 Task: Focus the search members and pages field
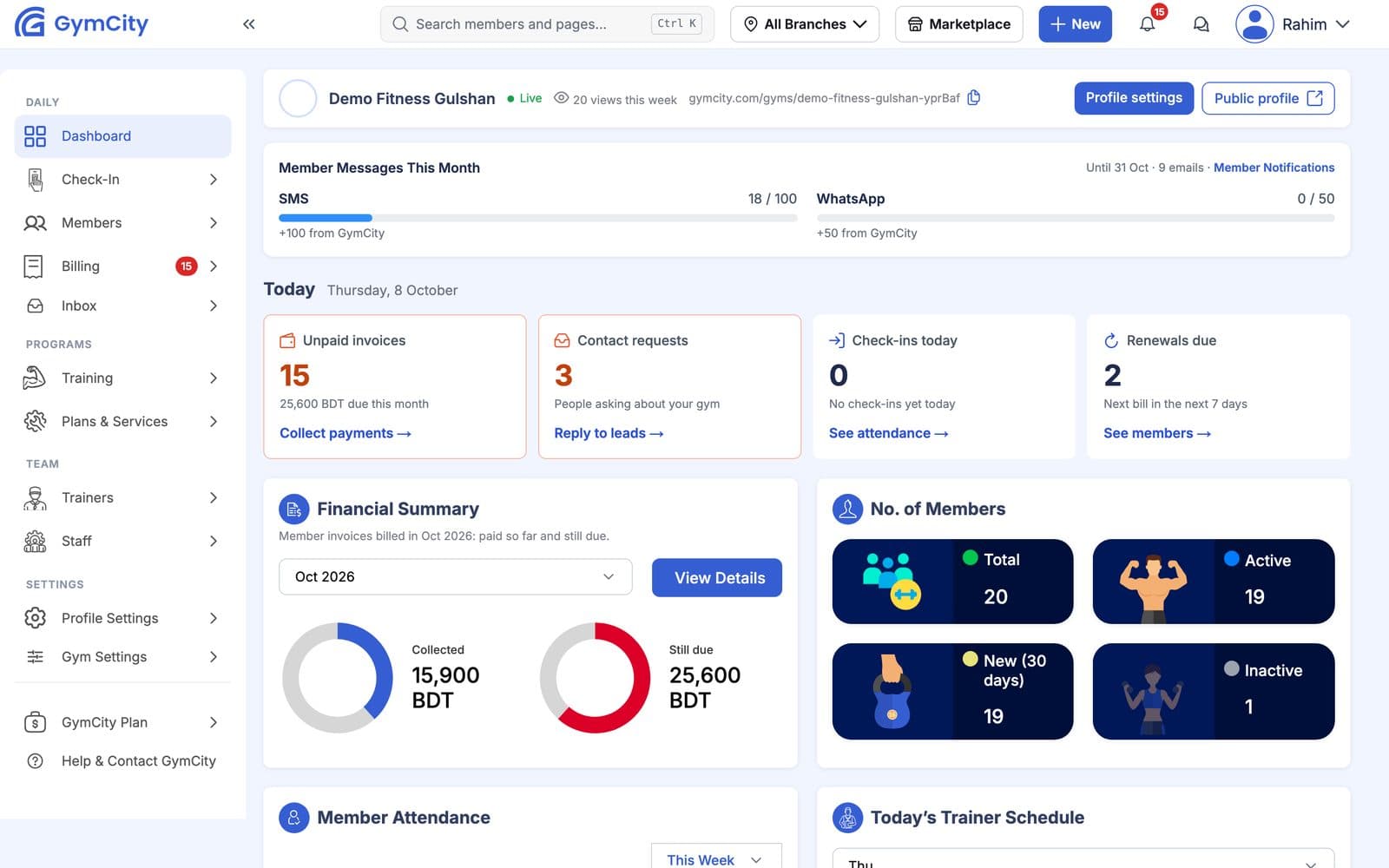(x=547, y=24)
